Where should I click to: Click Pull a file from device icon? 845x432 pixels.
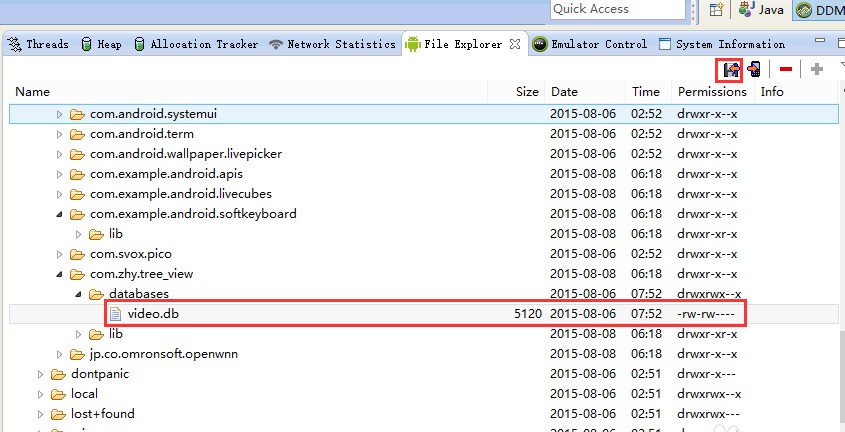[730, 69]
